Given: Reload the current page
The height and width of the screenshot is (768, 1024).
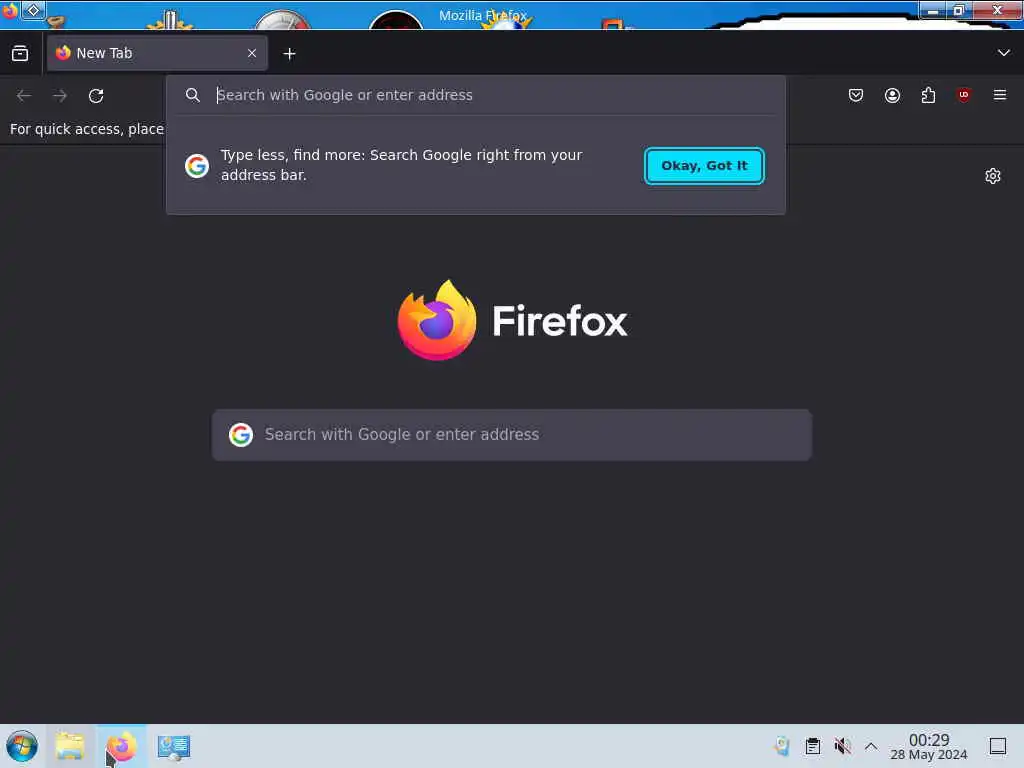Looking at the screenshot, I should pos(96,96).
